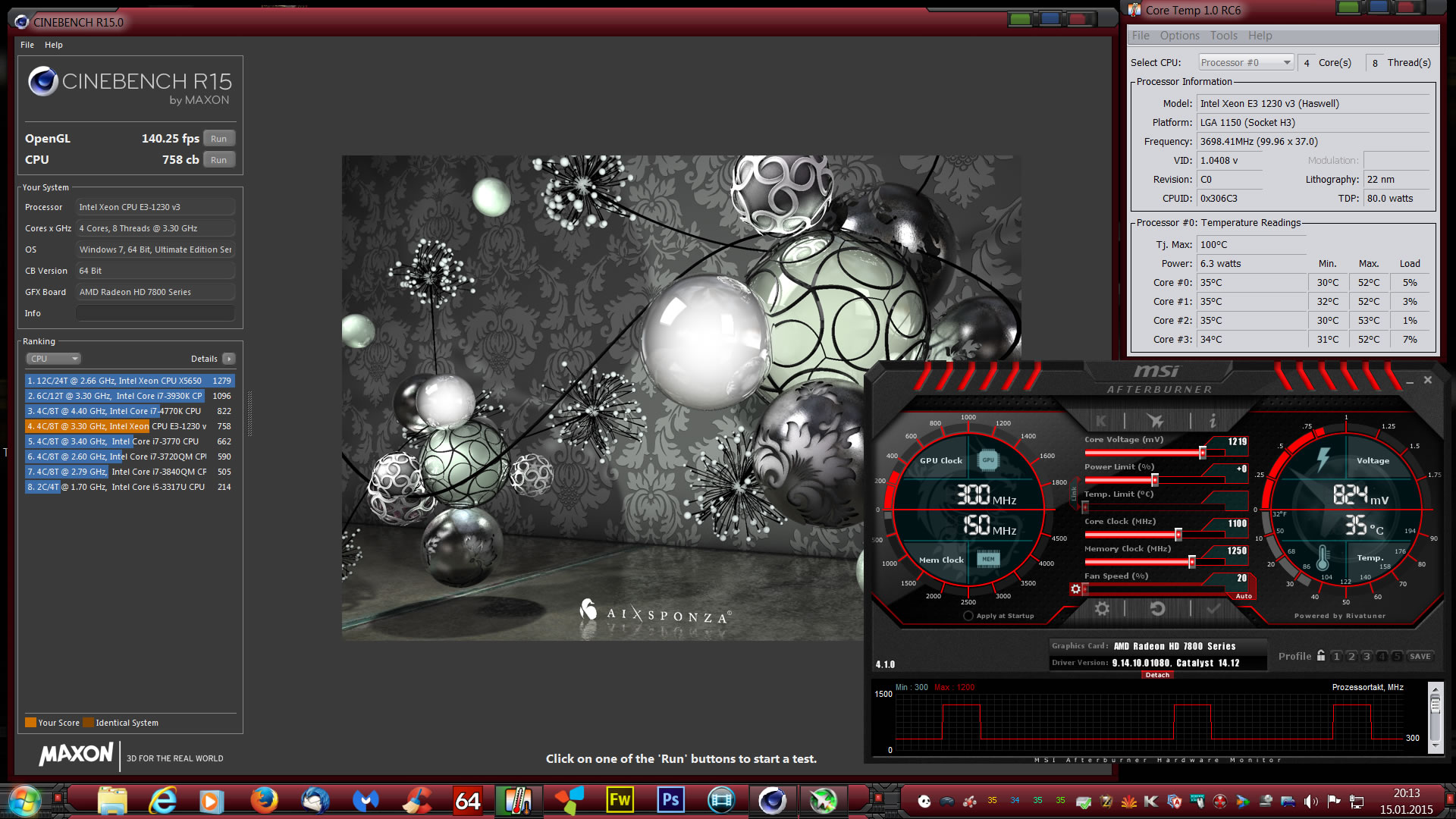Screen dimensions: 1456x819
Task: Expand ranking Details arrow
Action: click(229, 359)
